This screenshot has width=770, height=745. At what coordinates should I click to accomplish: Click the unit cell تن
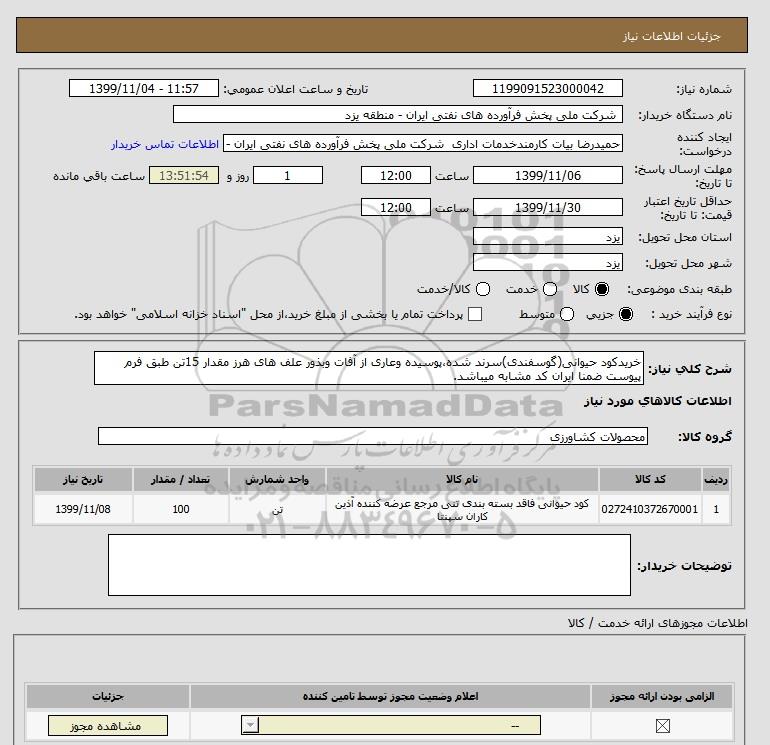point(277,509)
